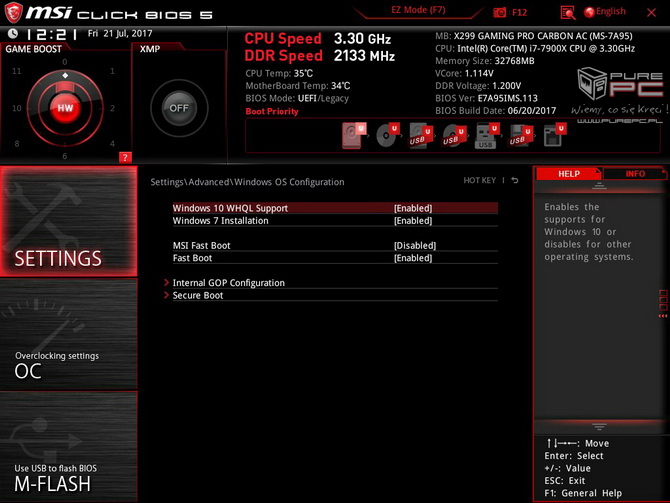Open the OC overclocking settings section
The height and width of the screenshot is (503, 670).
tap(69, 334)
